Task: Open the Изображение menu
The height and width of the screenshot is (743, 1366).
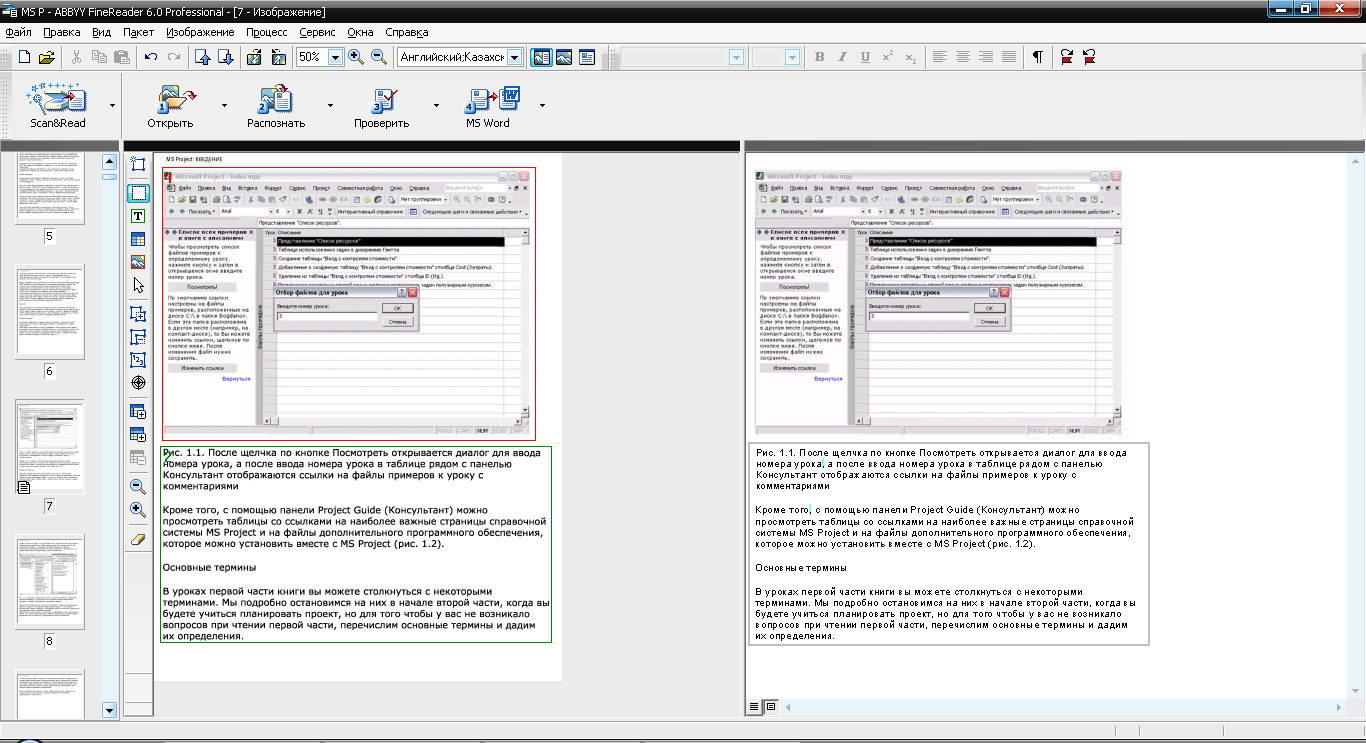Action: 200,32
